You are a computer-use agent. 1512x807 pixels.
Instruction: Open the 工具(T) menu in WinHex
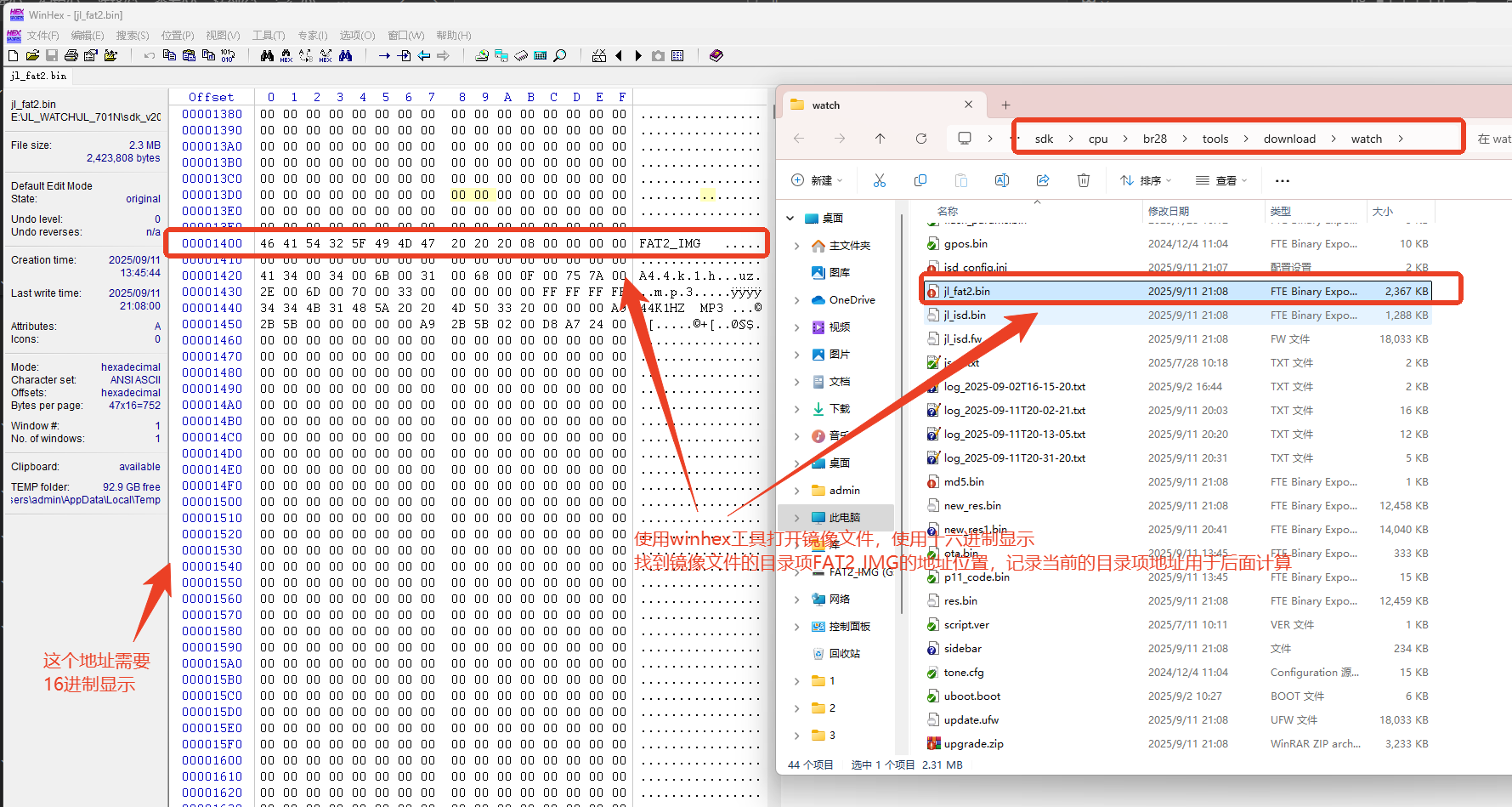[269, 36]
